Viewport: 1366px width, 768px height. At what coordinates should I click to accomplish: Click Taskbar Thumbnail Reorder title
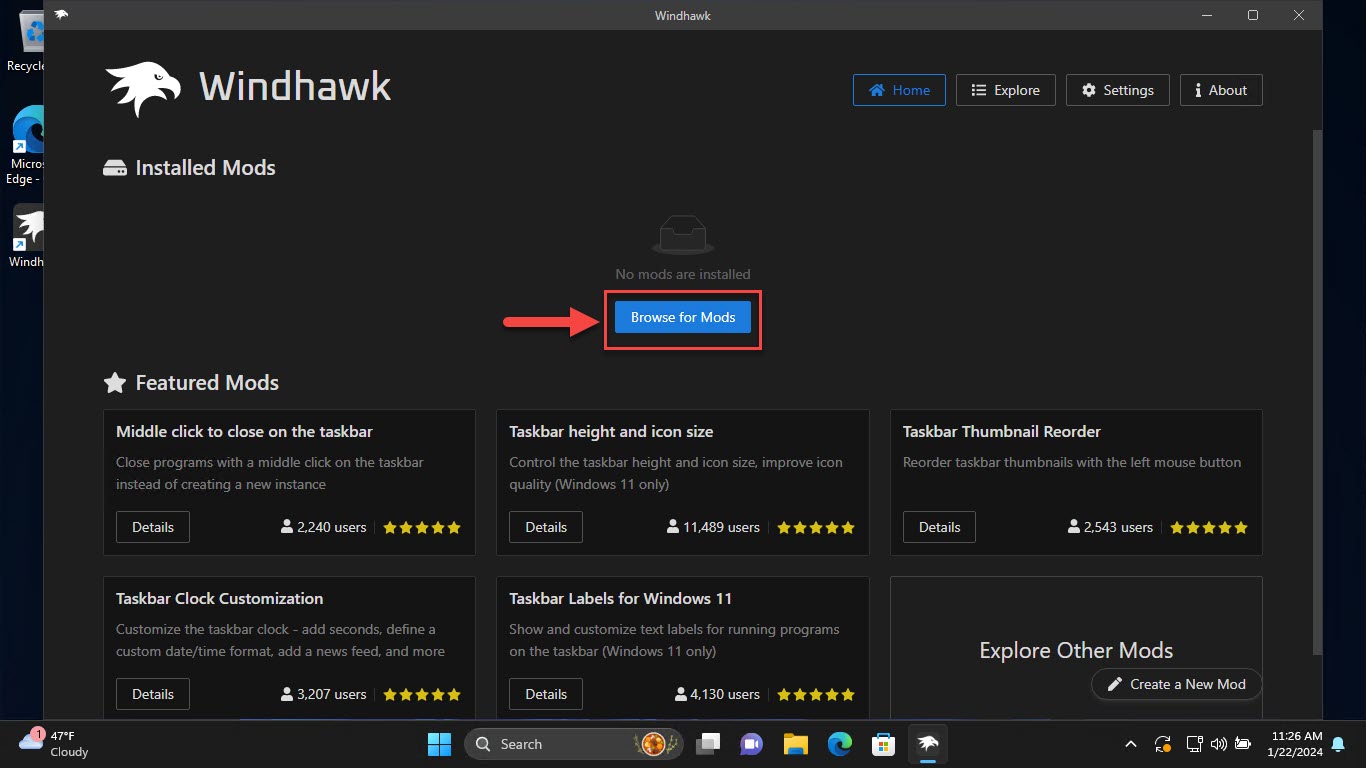tap(1002, 432)
